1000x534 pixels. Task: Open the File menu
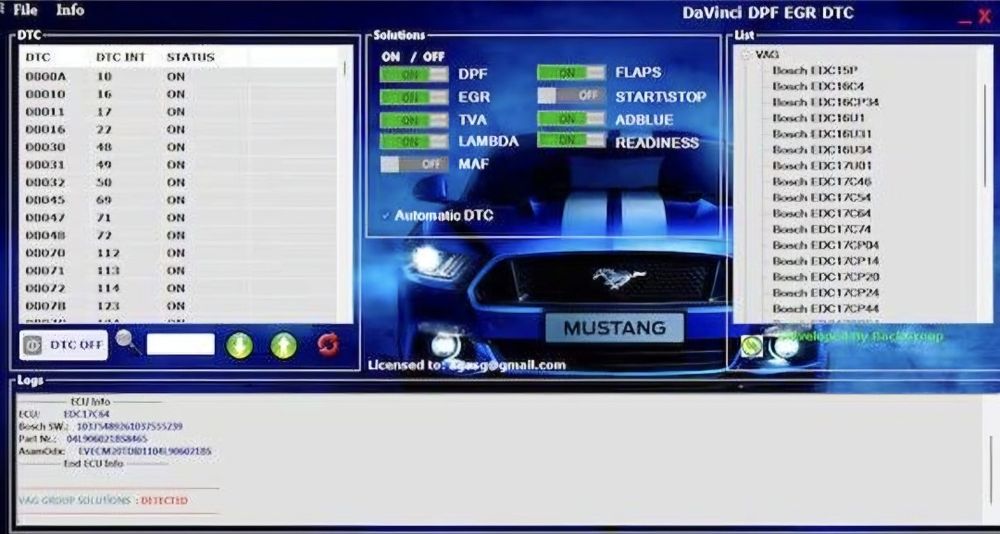click(x=26, y=10)
